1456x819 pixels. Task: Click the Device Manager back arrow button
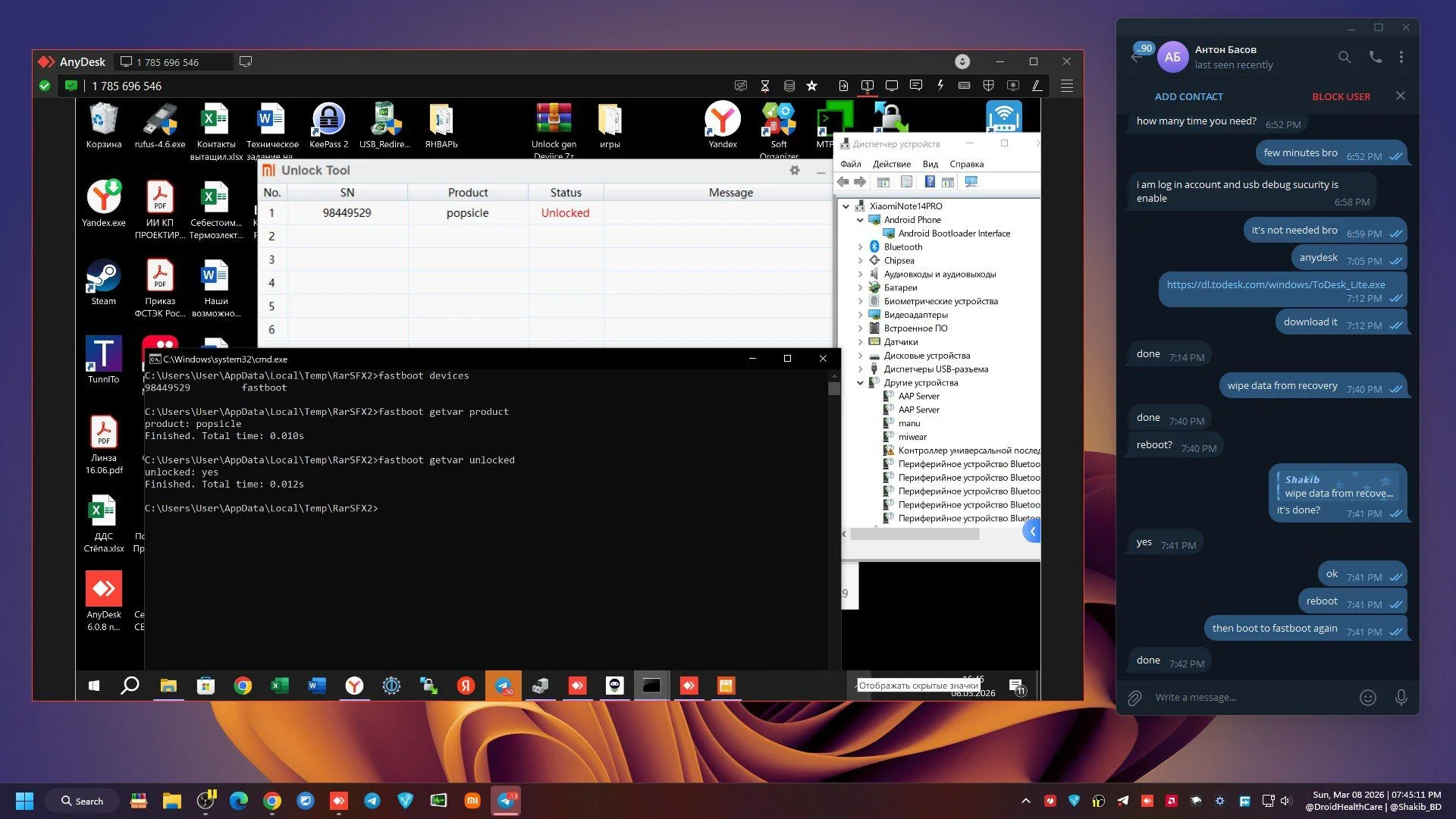tap(843, 182)
